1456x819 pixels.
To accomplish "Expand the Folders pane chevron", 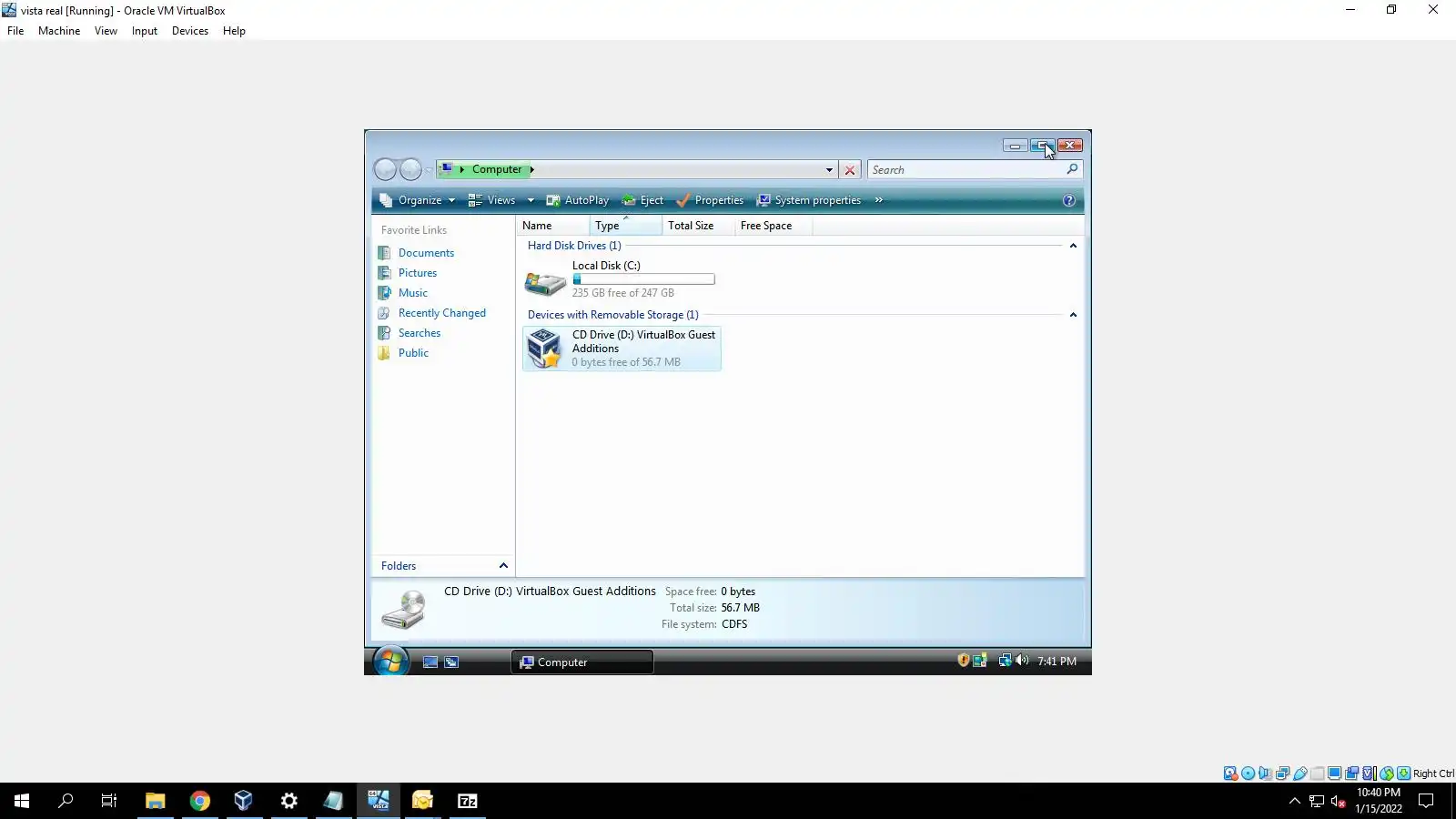I will pyautogui.click(x=503, y=566).
